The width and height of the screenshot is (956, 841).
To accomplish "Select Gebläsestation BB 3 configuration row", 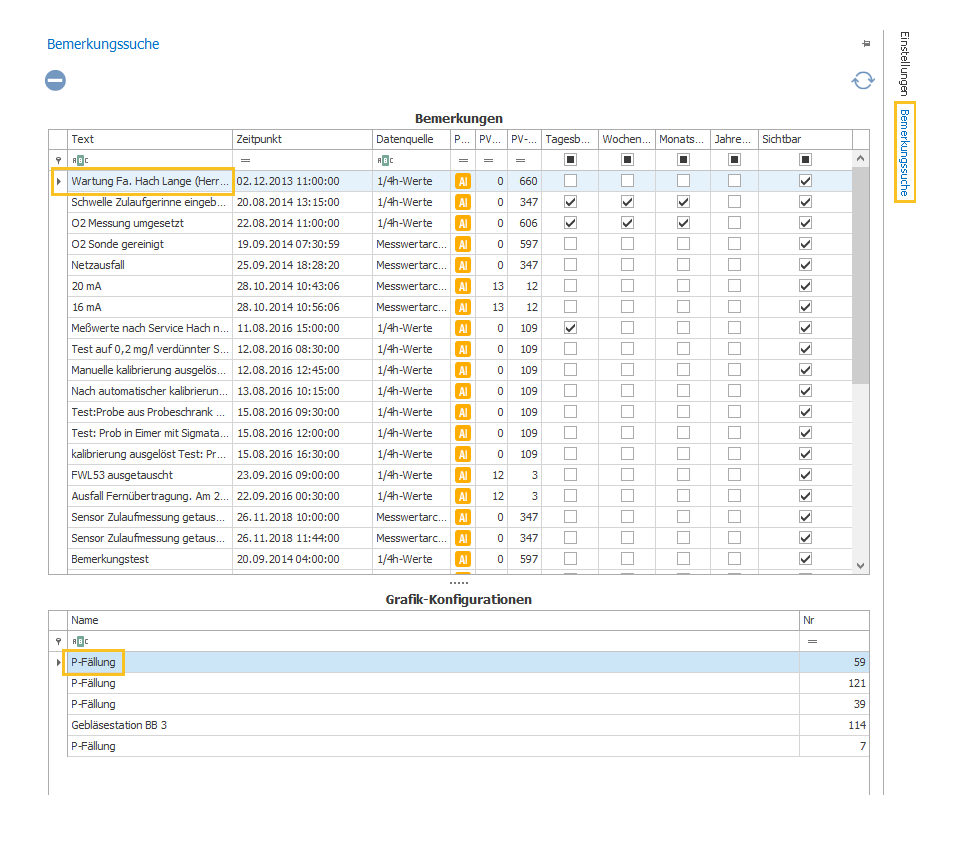I will pyautogui.click(x=458, y=725).
